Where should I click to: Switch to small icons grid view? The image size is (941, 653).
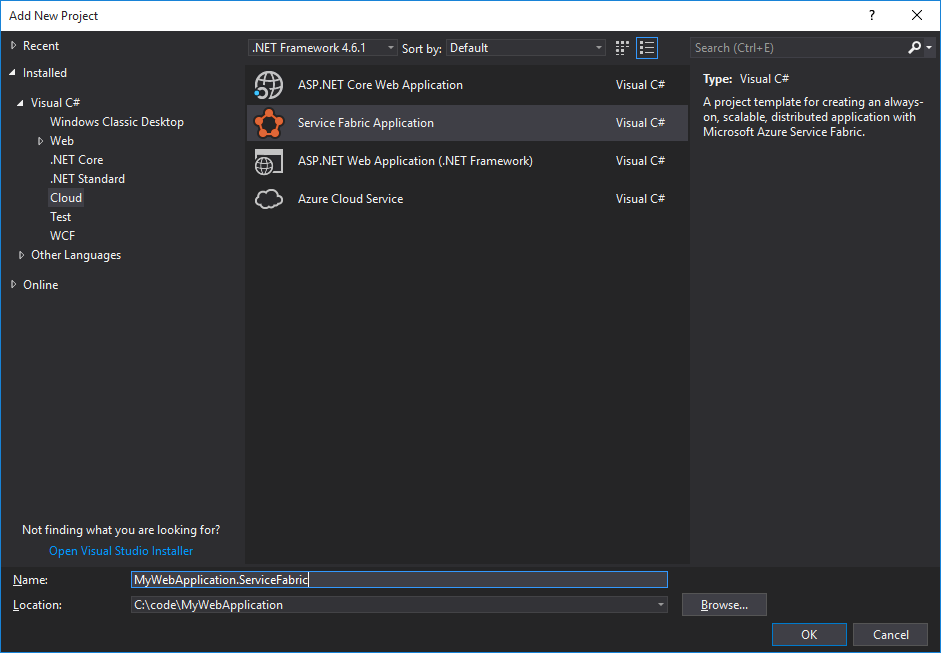tap(622, 48)
